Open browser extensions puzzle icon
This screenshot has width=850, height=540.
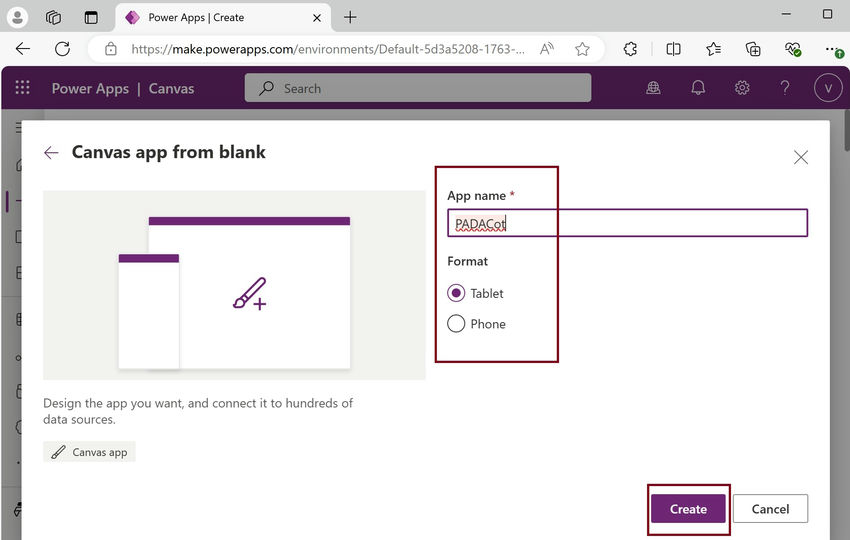(630, 49)
